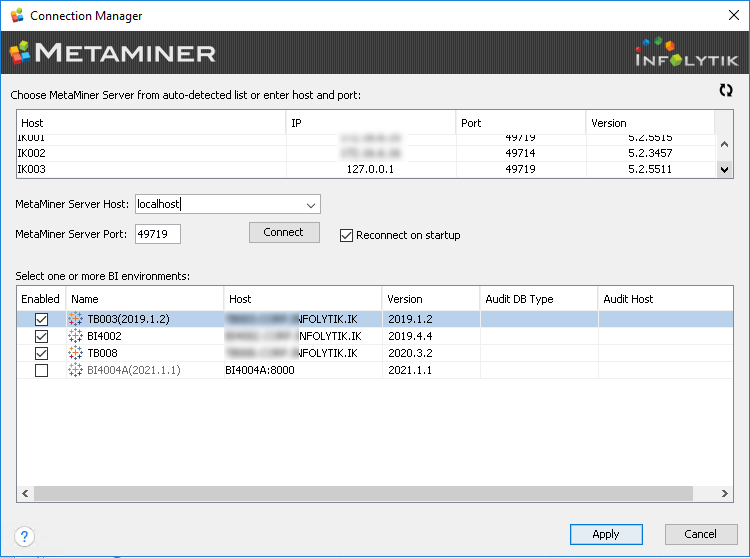This screenshot has height=558, width=750.
Task: Click the Enabled column header
Action: (x=41, y=299)
